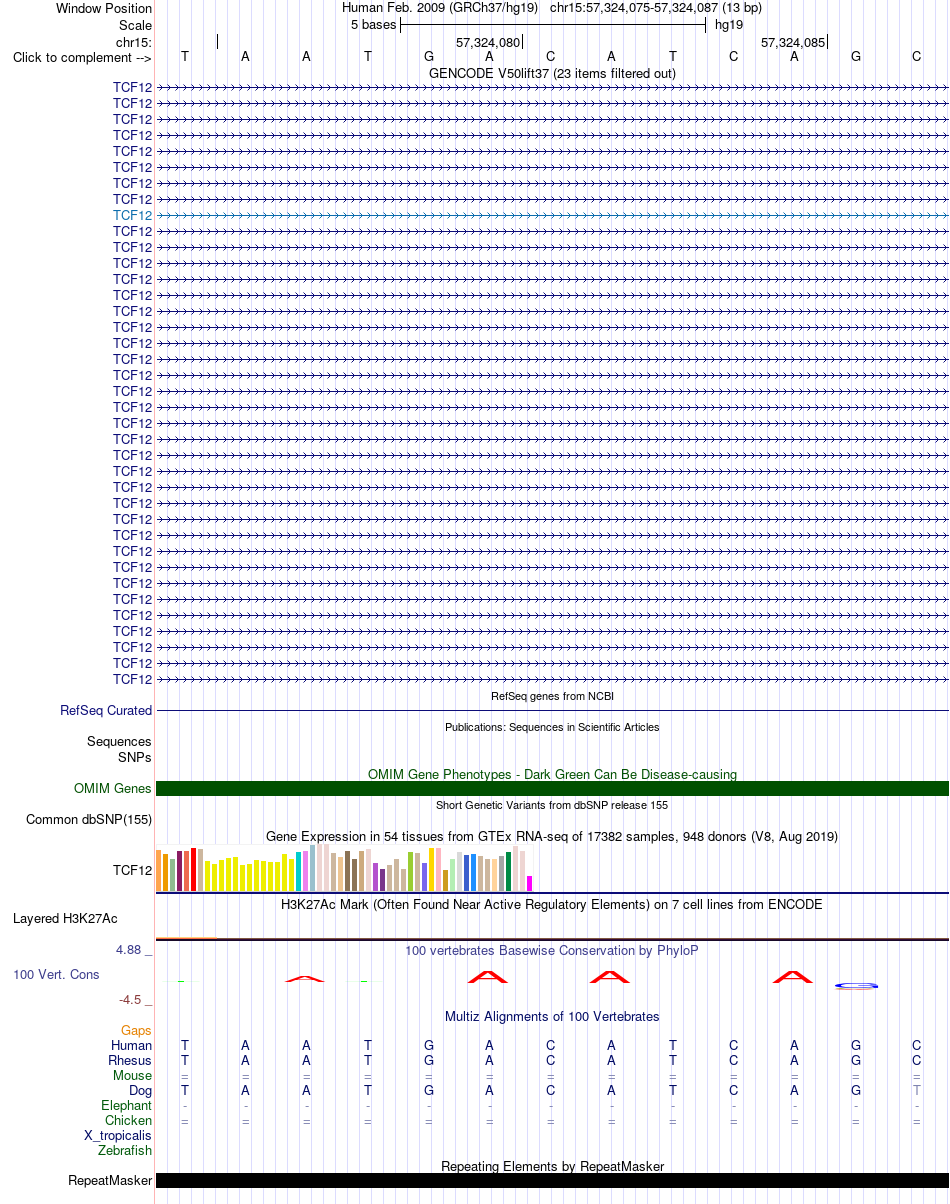
Task: Click the Mouse alignment row label
Action: [133, 1075]
